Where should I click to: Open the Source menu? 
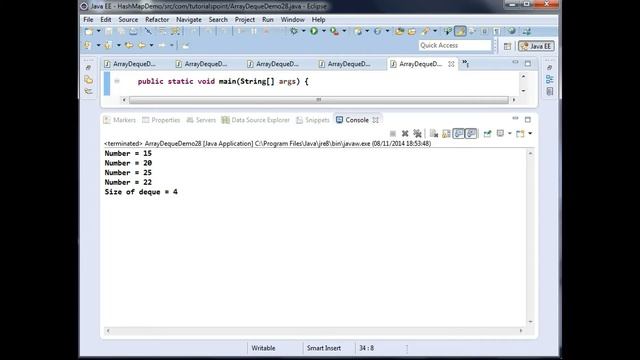pyautogui.click(x=128, y=20)
